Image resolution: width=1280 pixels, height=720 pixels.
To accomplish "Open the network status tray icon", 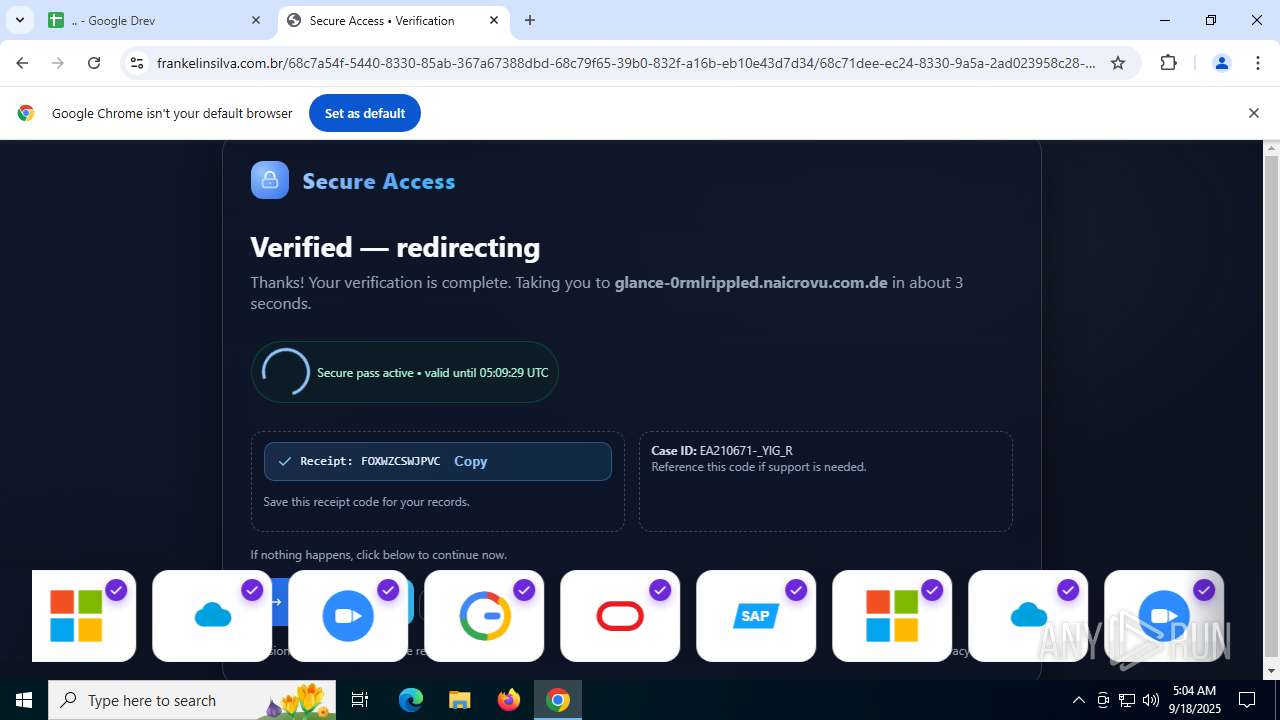I will pyautogui.click(x=1127, y=700).
